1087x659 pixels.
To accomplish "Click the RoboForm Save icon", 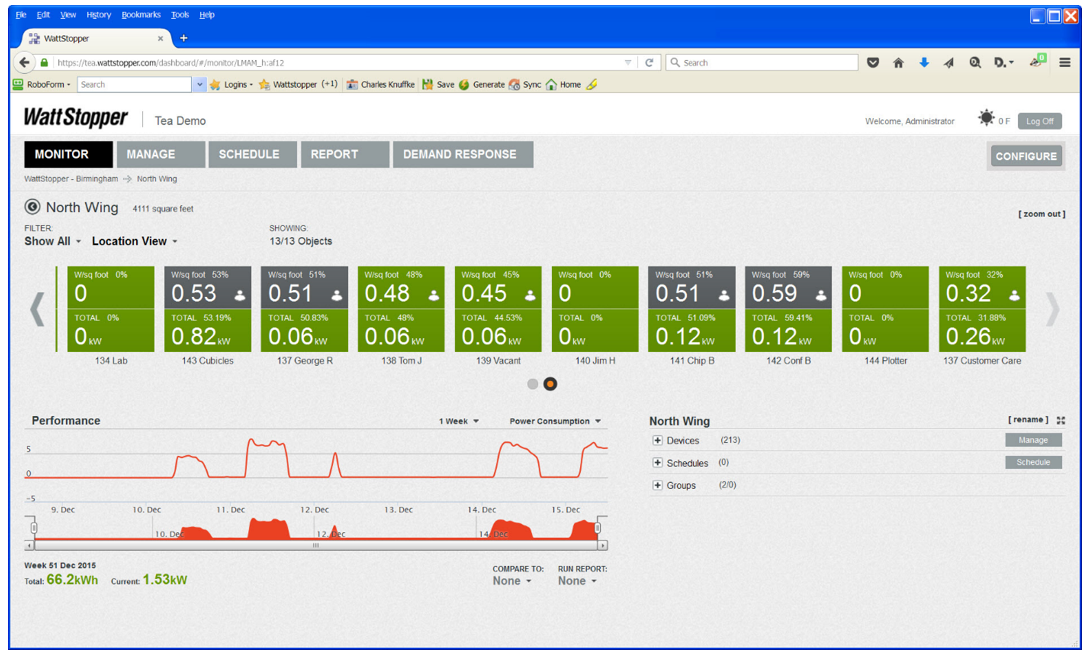I will coord(437,85).
